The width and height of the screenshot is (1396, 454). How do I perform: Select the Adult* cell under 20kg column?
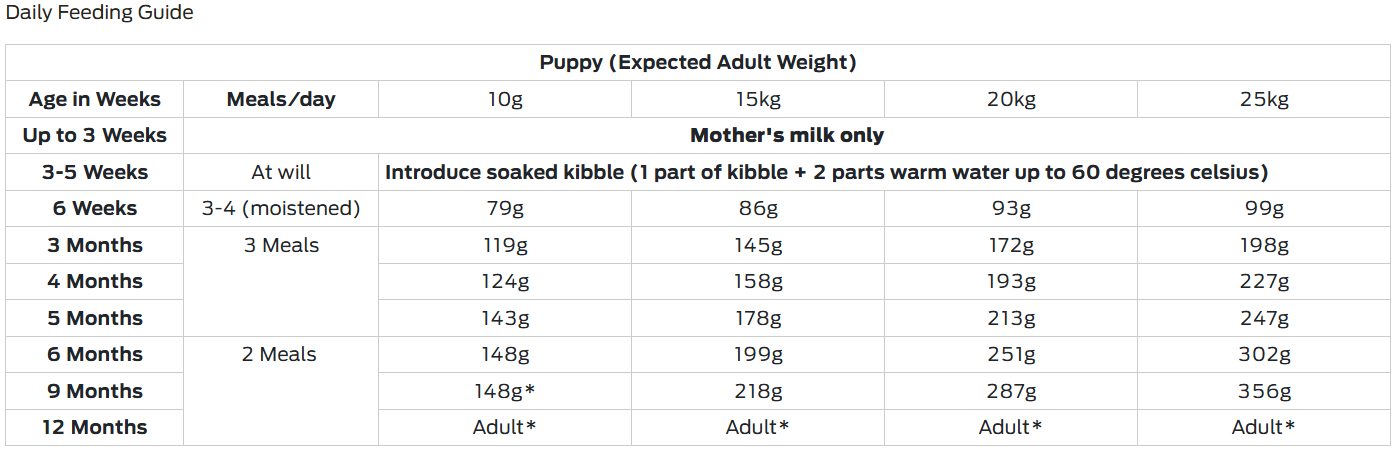pyautogui.click(x=1011, y=427)
